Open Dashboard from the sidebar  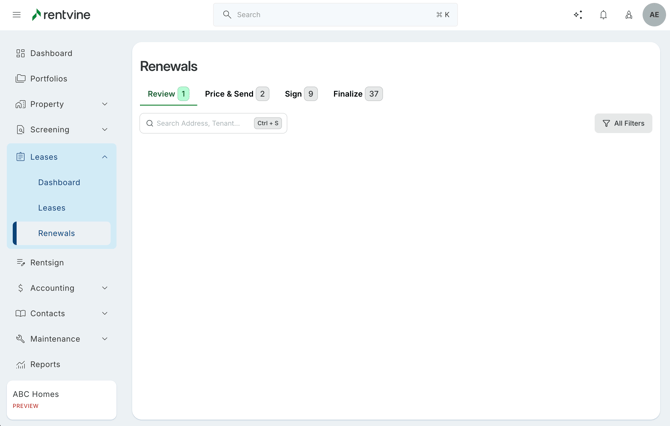coord(51,53)
